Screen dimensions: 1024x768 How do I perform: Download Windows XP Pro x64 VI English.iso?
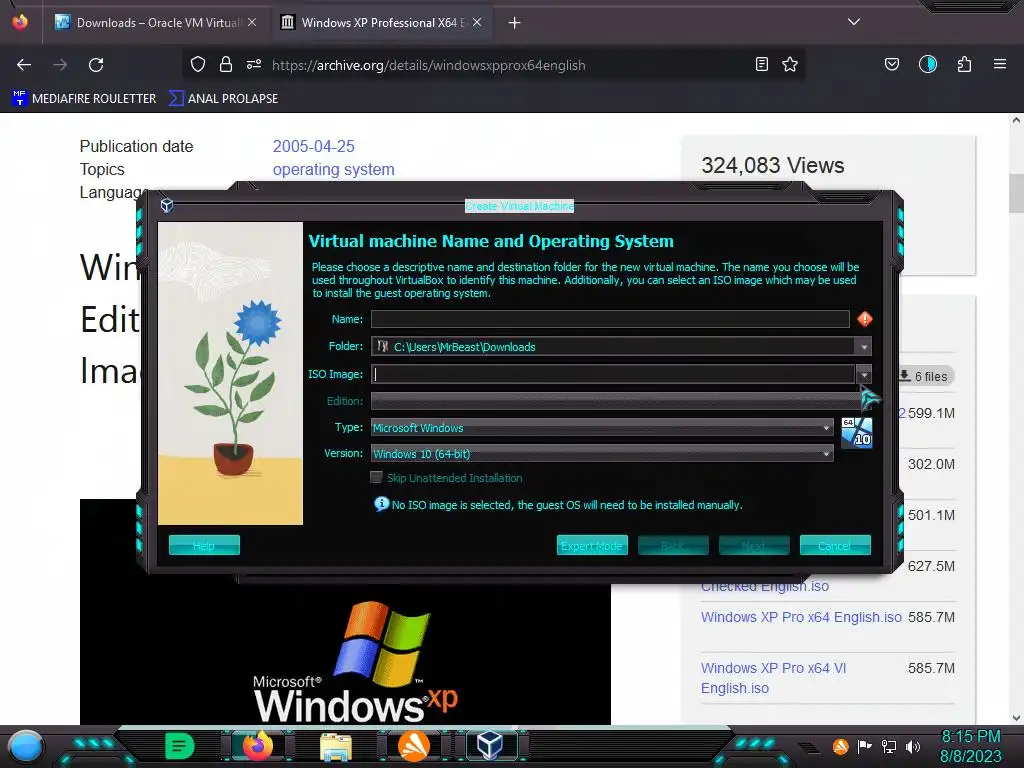(773, 678)
